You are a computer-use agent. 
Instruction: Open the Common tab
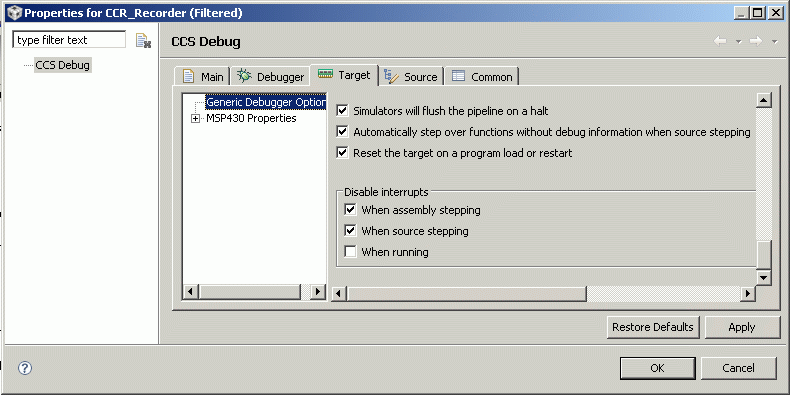[x=482, y=77]
